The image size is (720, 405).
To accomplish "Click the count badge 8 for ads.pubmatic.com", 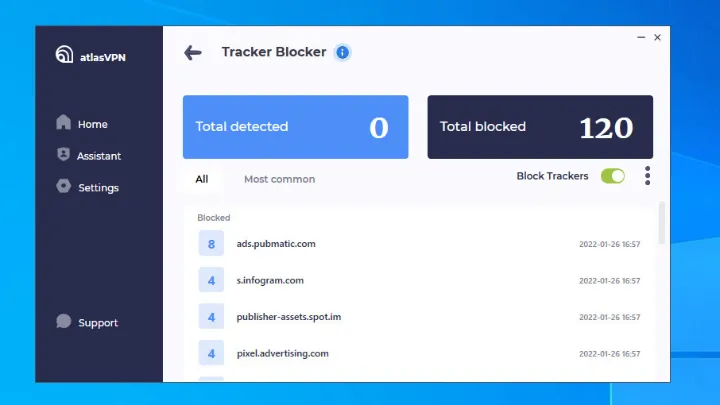I will 211,243.
